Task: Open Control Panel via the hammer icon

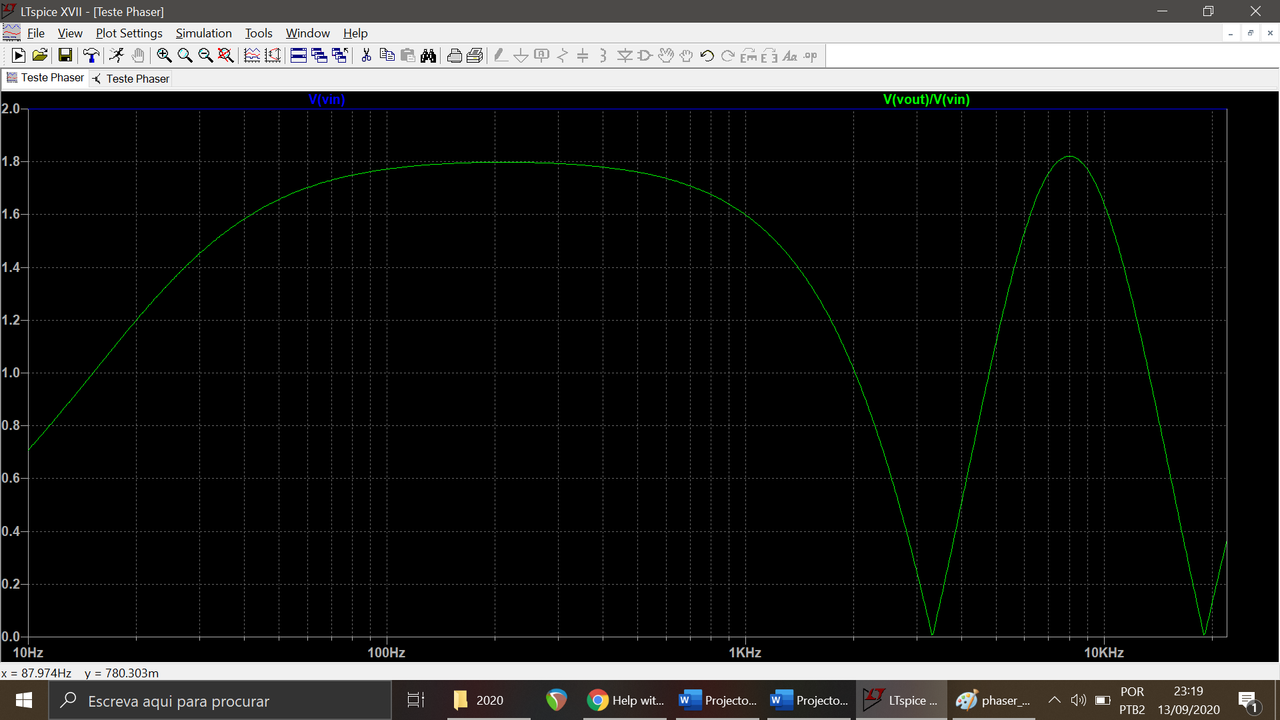Action: point(91,56)
